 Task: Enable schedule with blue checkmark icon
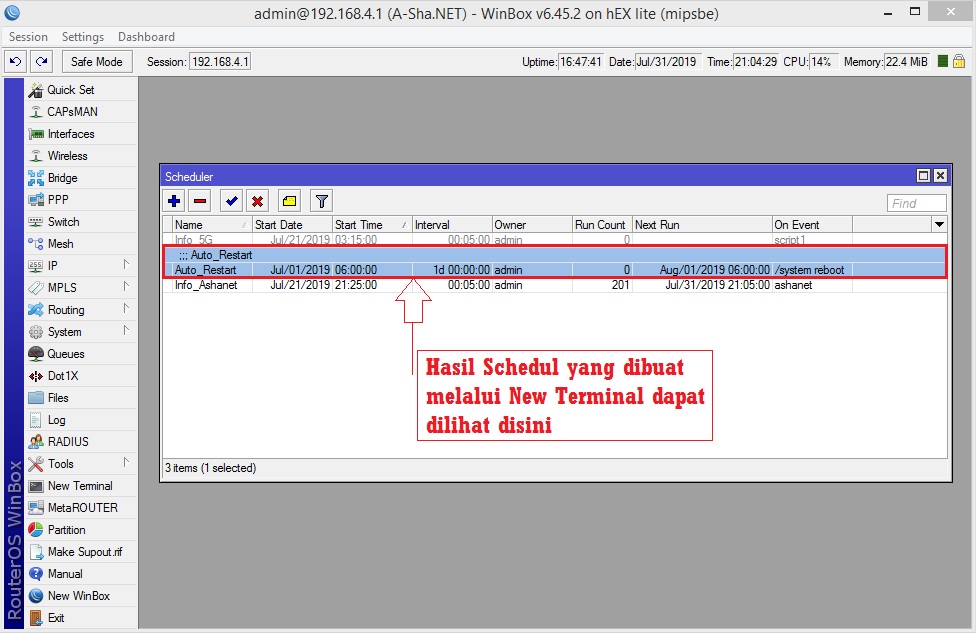tap(232, 201)
